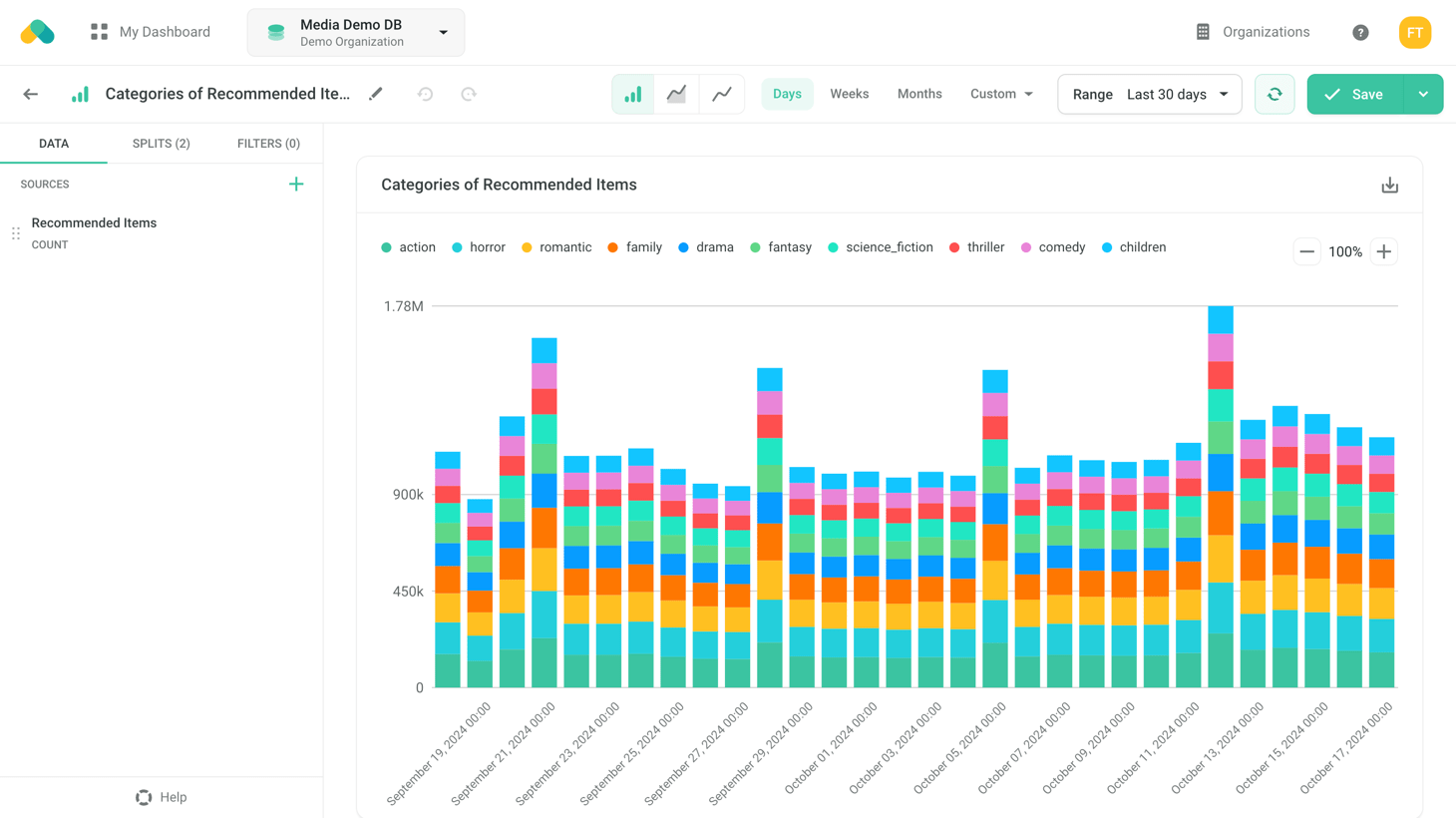Switch to the Splits (2) tab
This screenshot has width=1456, height=818.
point(161,144)
